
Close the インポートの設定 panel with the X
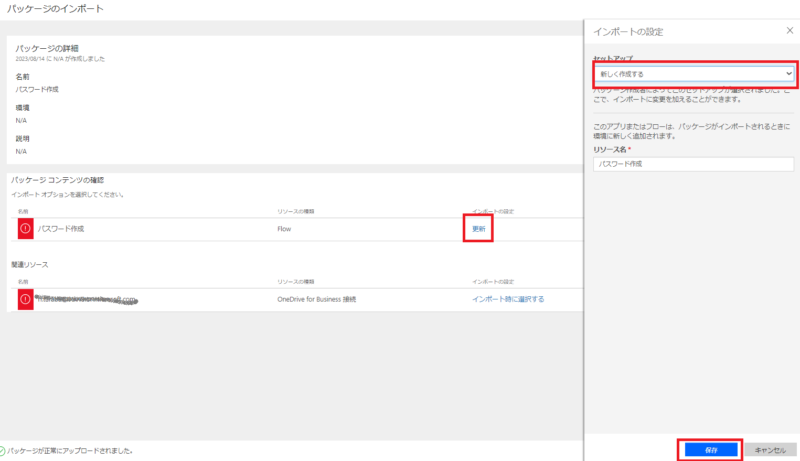[x=790, y=31]
